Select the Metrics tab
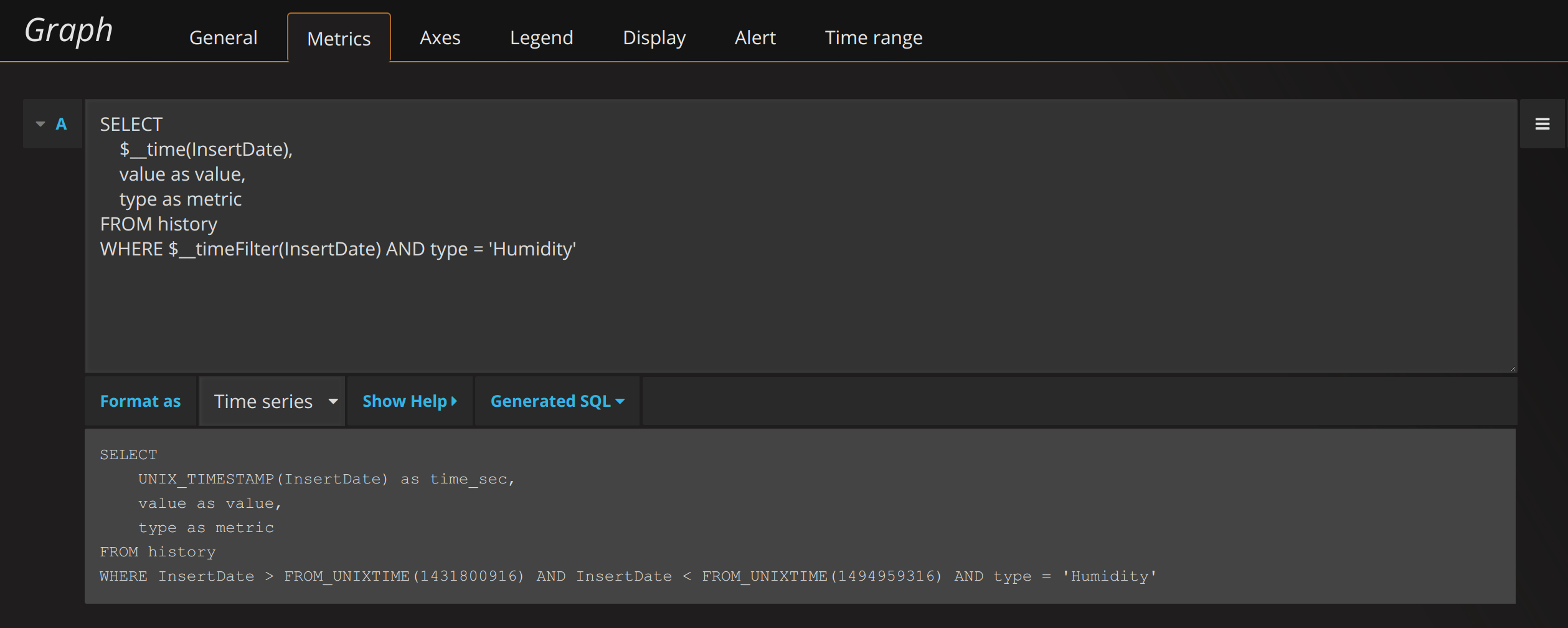Screen dimensions: 1568x628 (x=339, y=39)
